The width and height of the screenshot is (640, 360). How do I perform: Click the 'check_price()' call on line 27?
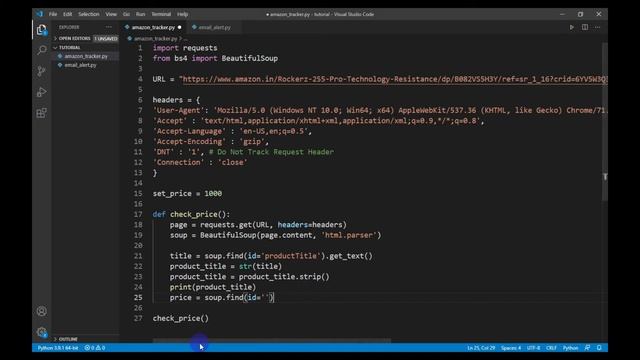pyautogui.click(x=180, y=318)
